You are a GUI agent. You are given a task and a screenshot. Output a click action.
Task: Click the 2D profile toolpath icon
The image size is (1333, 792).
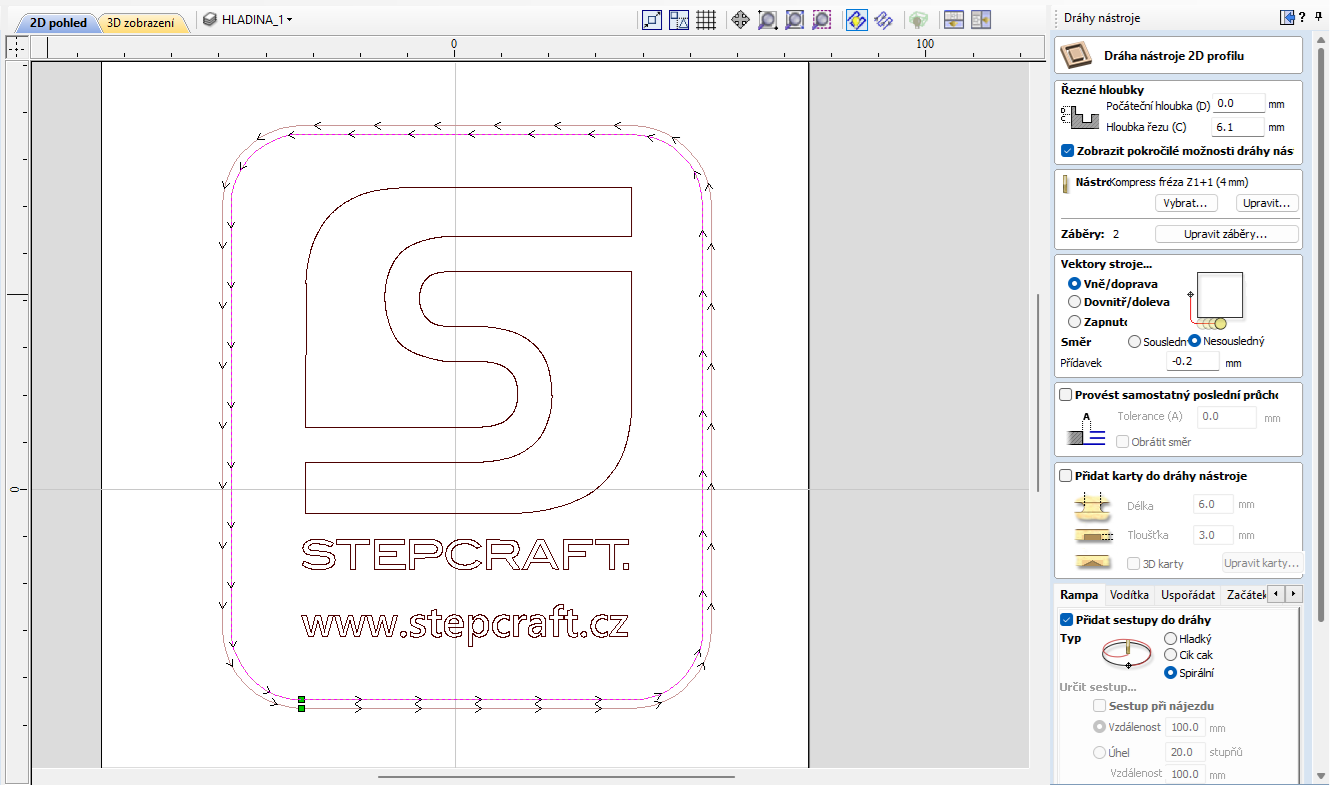click(x=1077, y=55)
